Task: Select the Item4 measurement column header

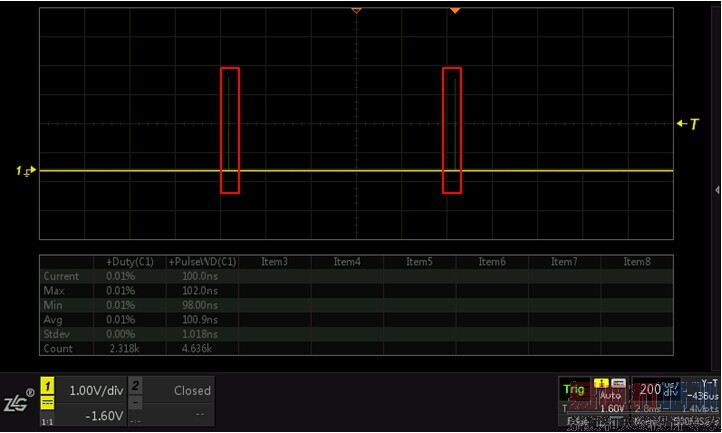Action: pyautogui.click(x=347, y=262)
